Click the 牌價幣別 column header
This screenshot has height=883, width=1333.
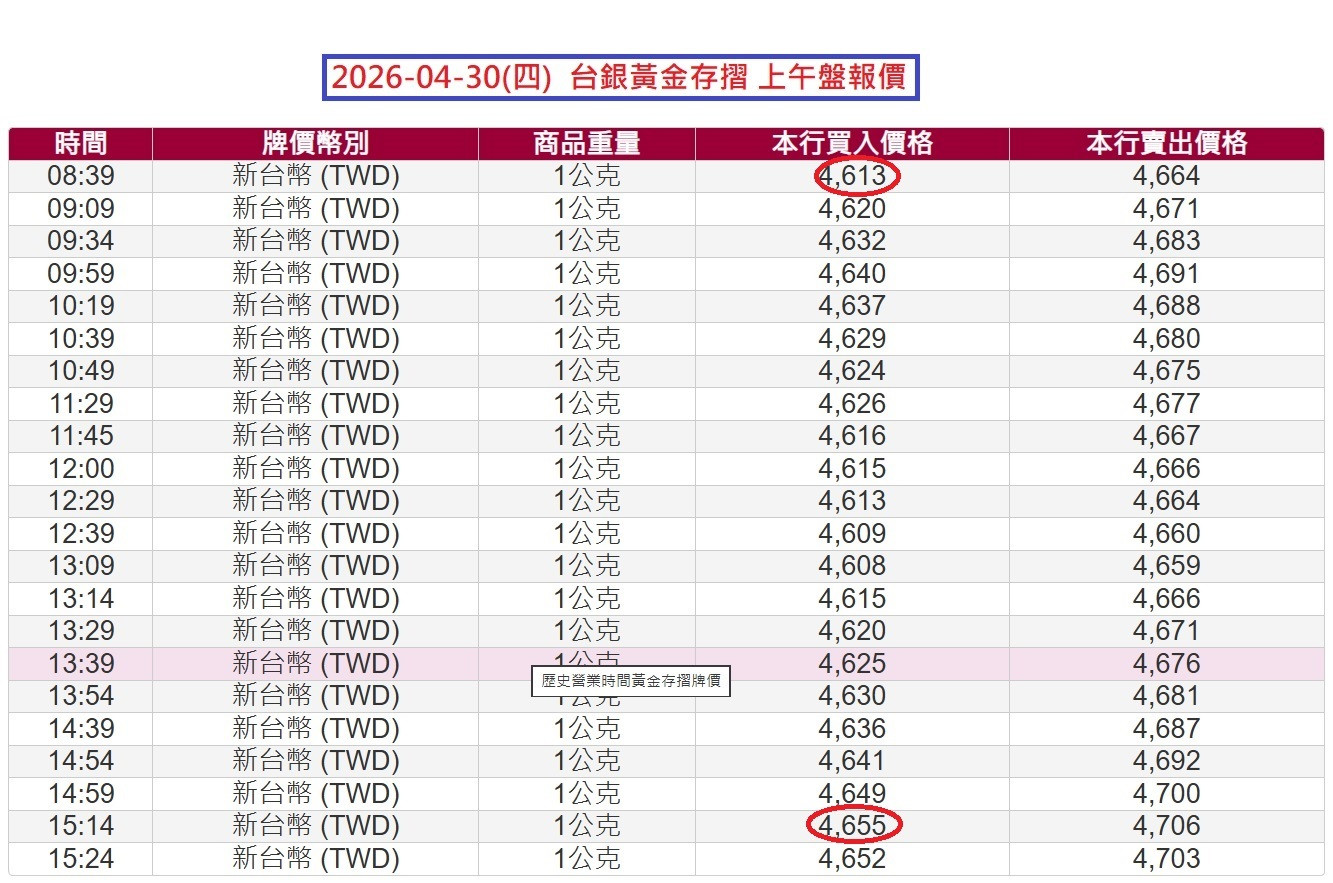(313, 143)
